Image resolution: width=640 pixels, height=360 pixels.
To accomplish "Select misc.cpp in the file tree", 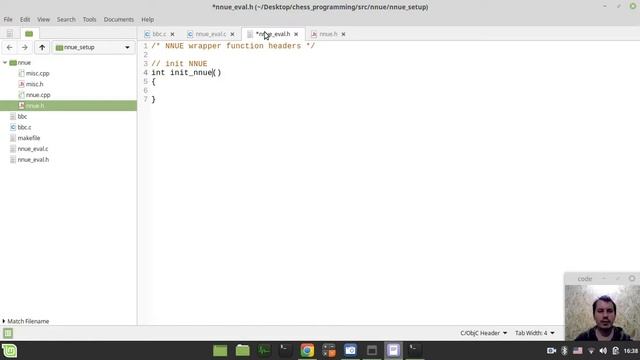I will (37, 73).
